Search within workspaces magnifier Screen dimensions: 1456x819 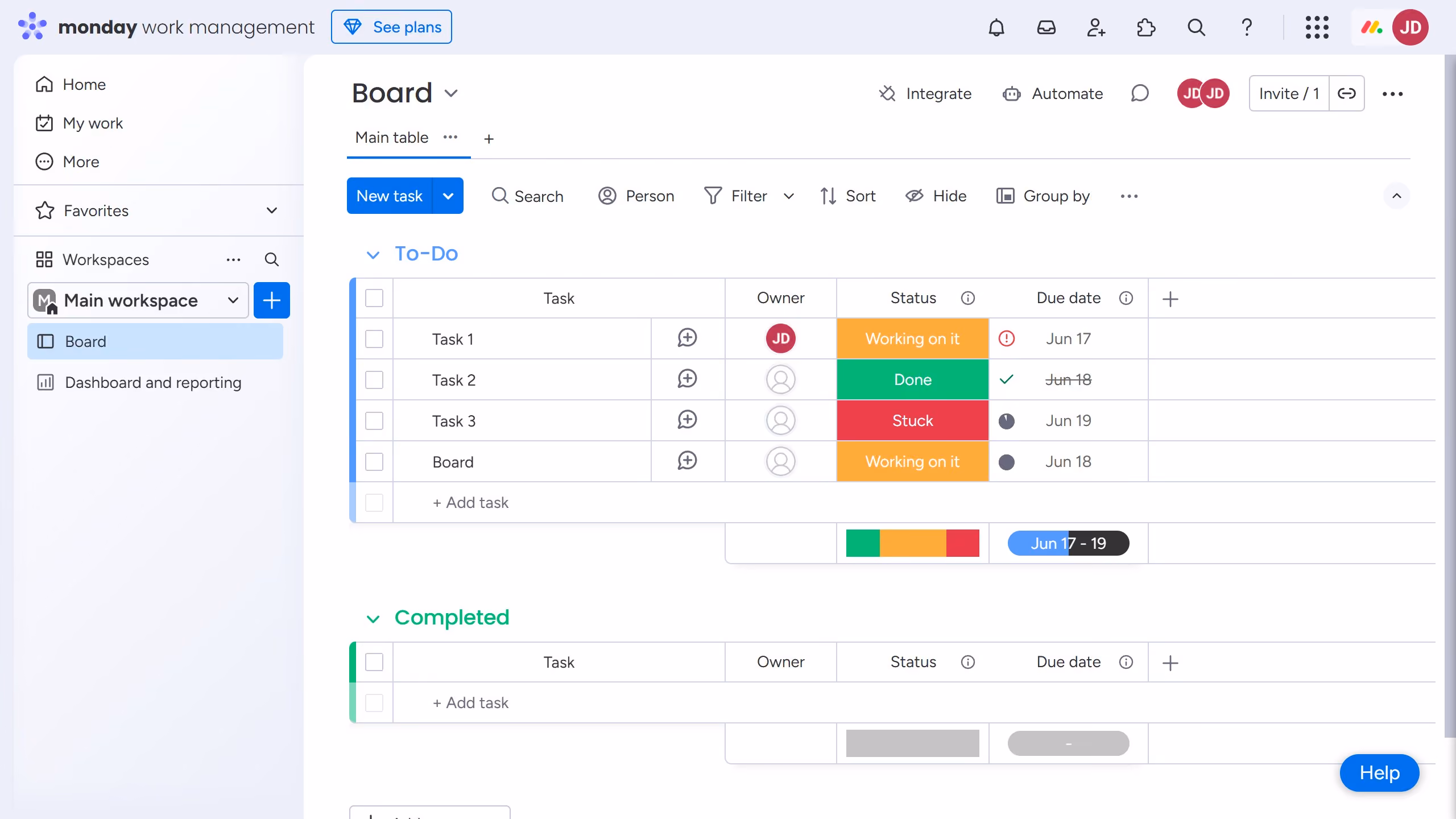272,260
